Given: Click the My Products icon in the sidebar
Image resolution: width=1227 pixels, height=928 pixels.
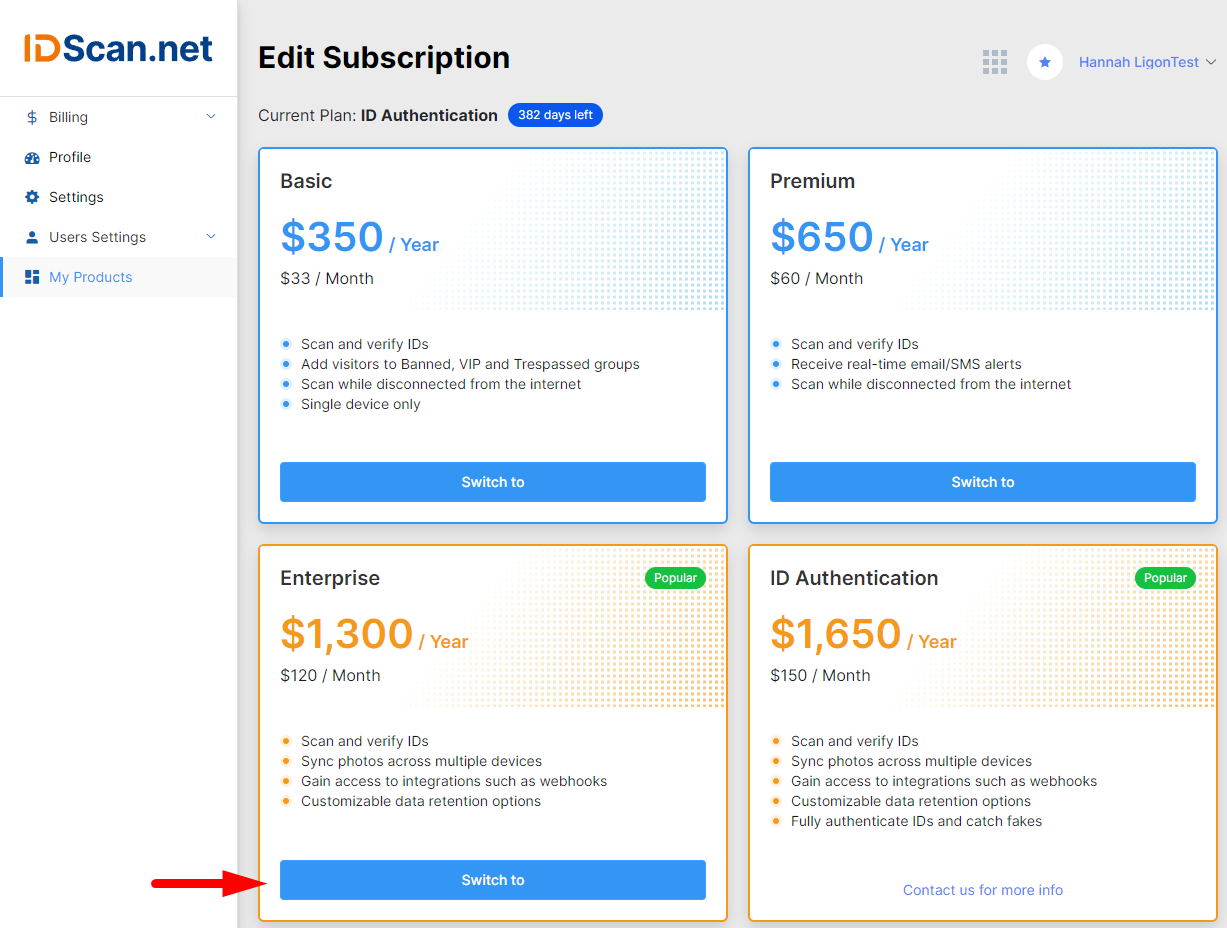Looking at the screenshot, I should tap(32, 277).
